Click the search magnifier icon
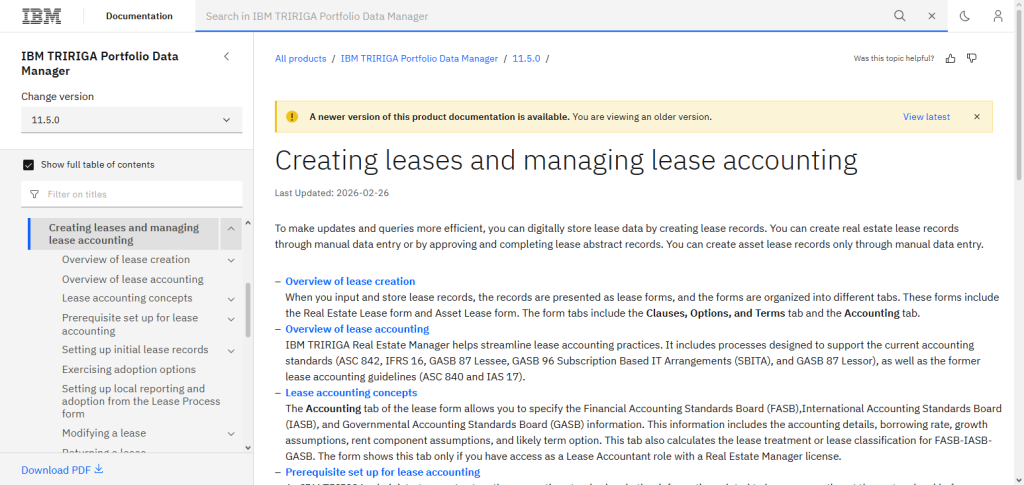Viewport: 1024px width, 485px height. coord(899,16)
